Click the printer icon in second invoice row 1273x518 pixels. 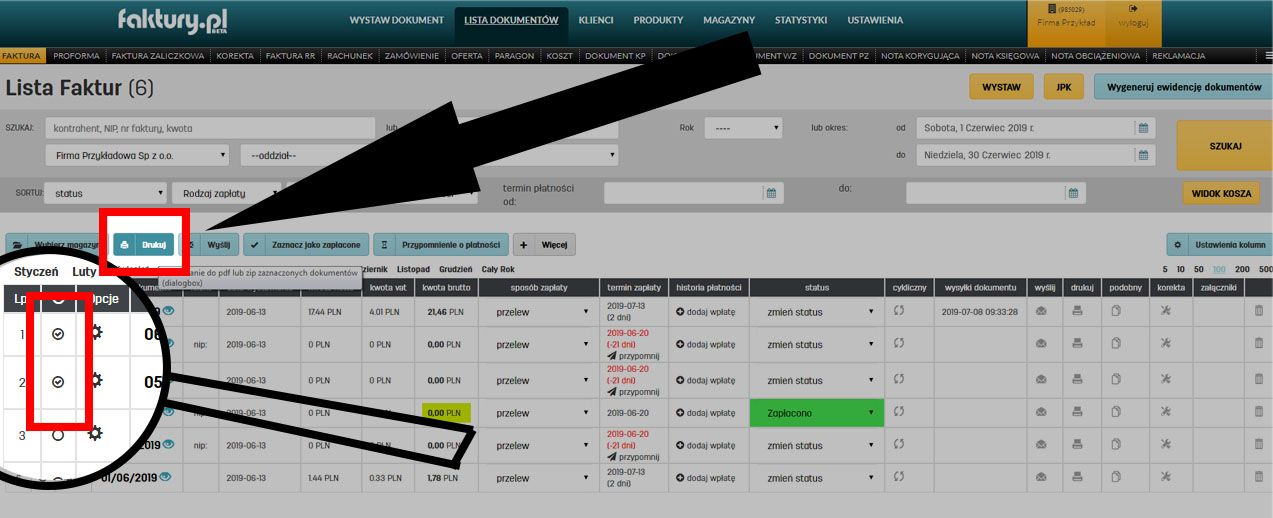click(1078, 344)
